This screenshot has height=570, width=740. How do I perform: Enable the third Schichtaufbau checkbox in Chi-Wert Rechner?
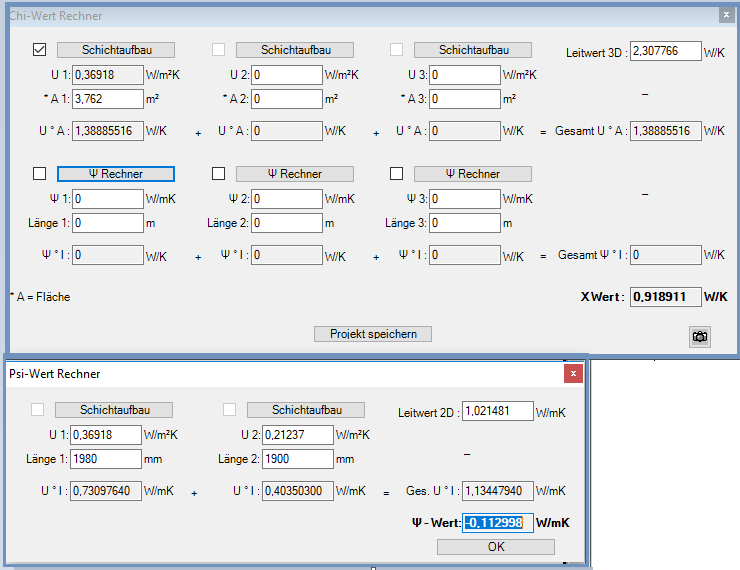tap(396, 50)
